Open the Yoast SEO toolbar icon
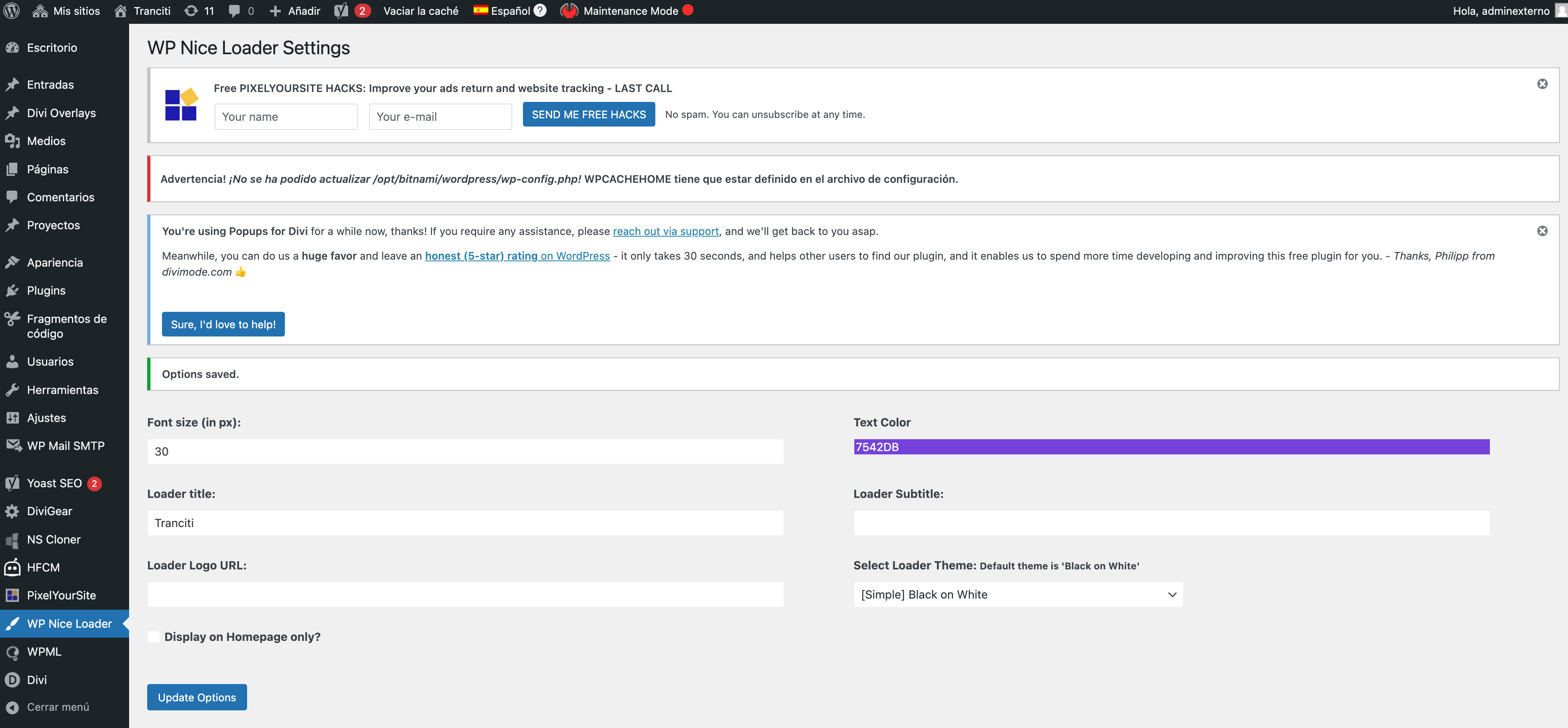This screenshot has height=728, width=1568. point(342,11)
